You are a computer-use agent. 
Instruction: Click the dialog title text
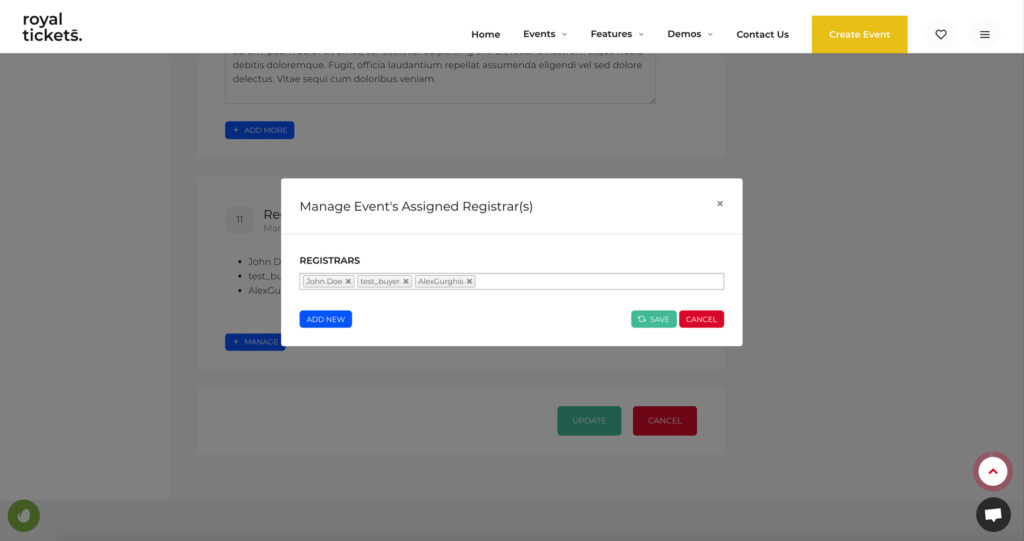pyautogui.click(x=416, y=206)
